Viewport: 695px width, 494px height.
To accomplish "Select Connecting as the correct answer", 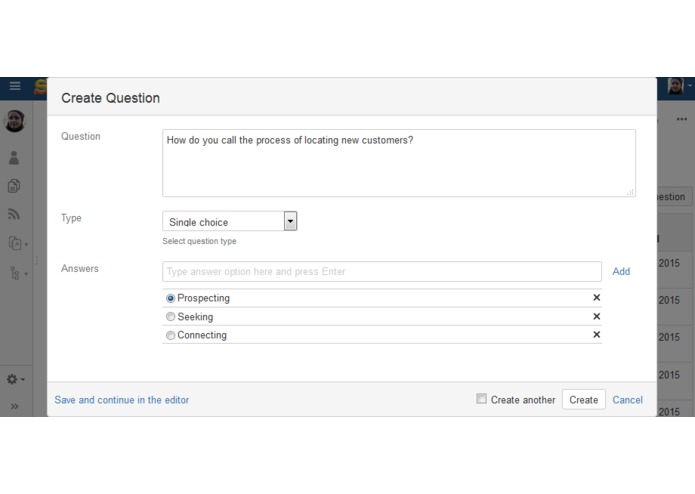I will point(171,335).
